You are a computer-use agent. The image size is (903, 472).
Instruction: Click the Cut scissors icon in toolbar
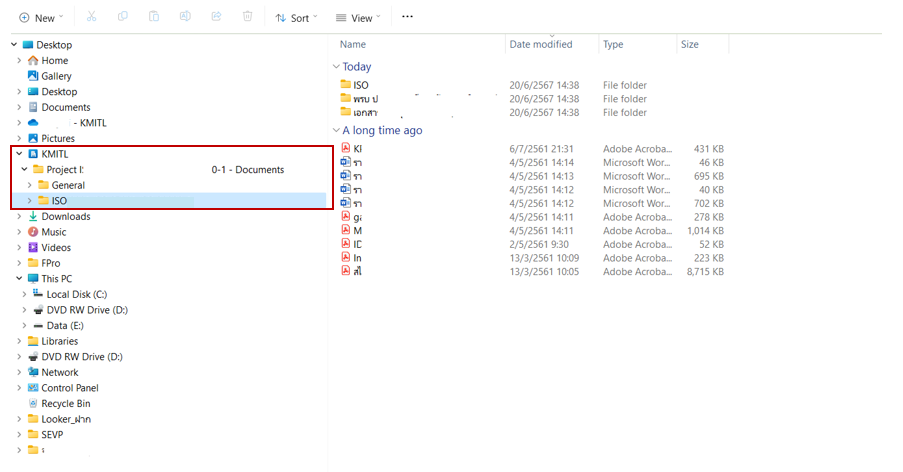91,17
